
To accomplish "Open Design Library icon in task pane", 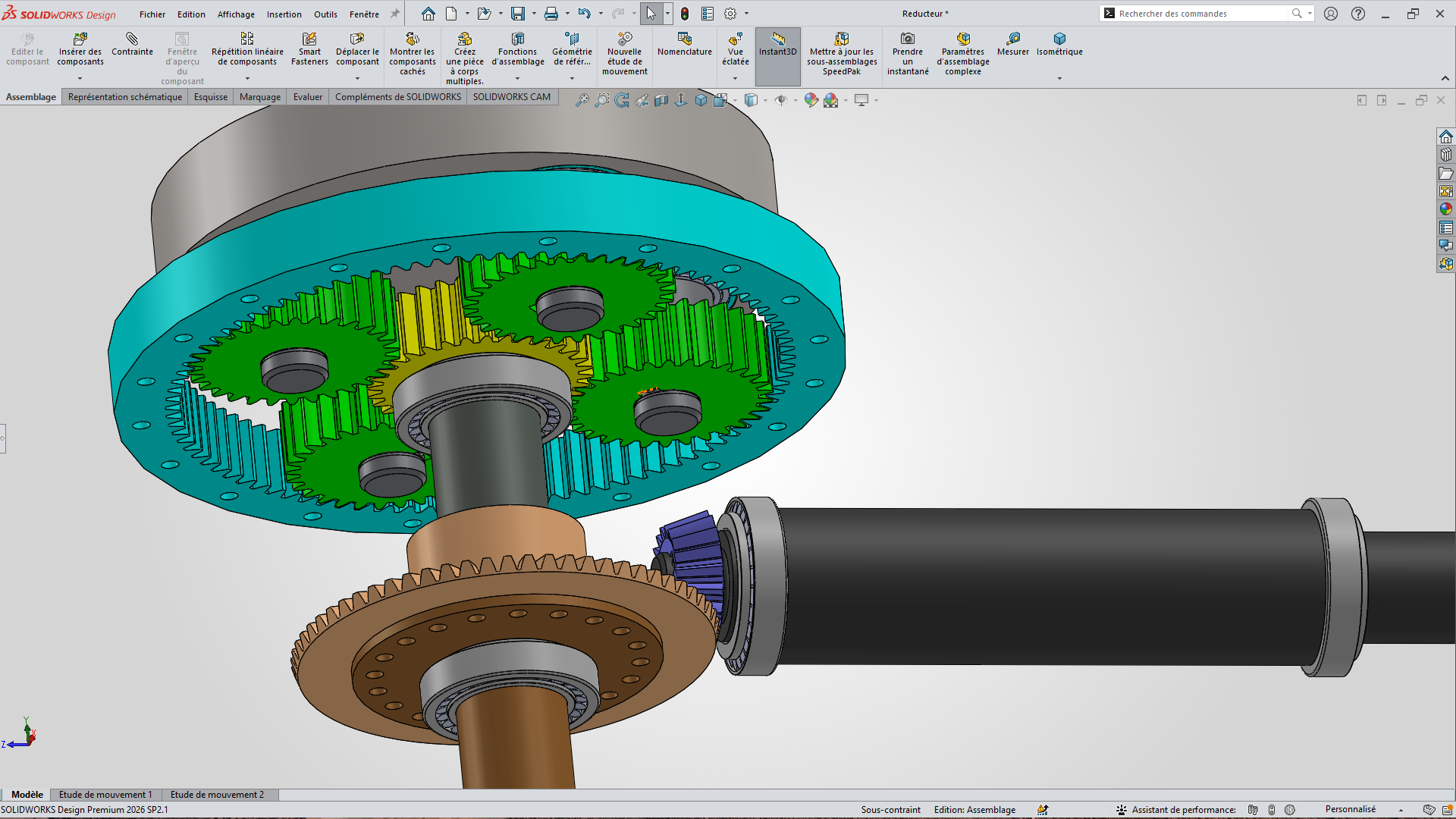I will pos(1446,155).
